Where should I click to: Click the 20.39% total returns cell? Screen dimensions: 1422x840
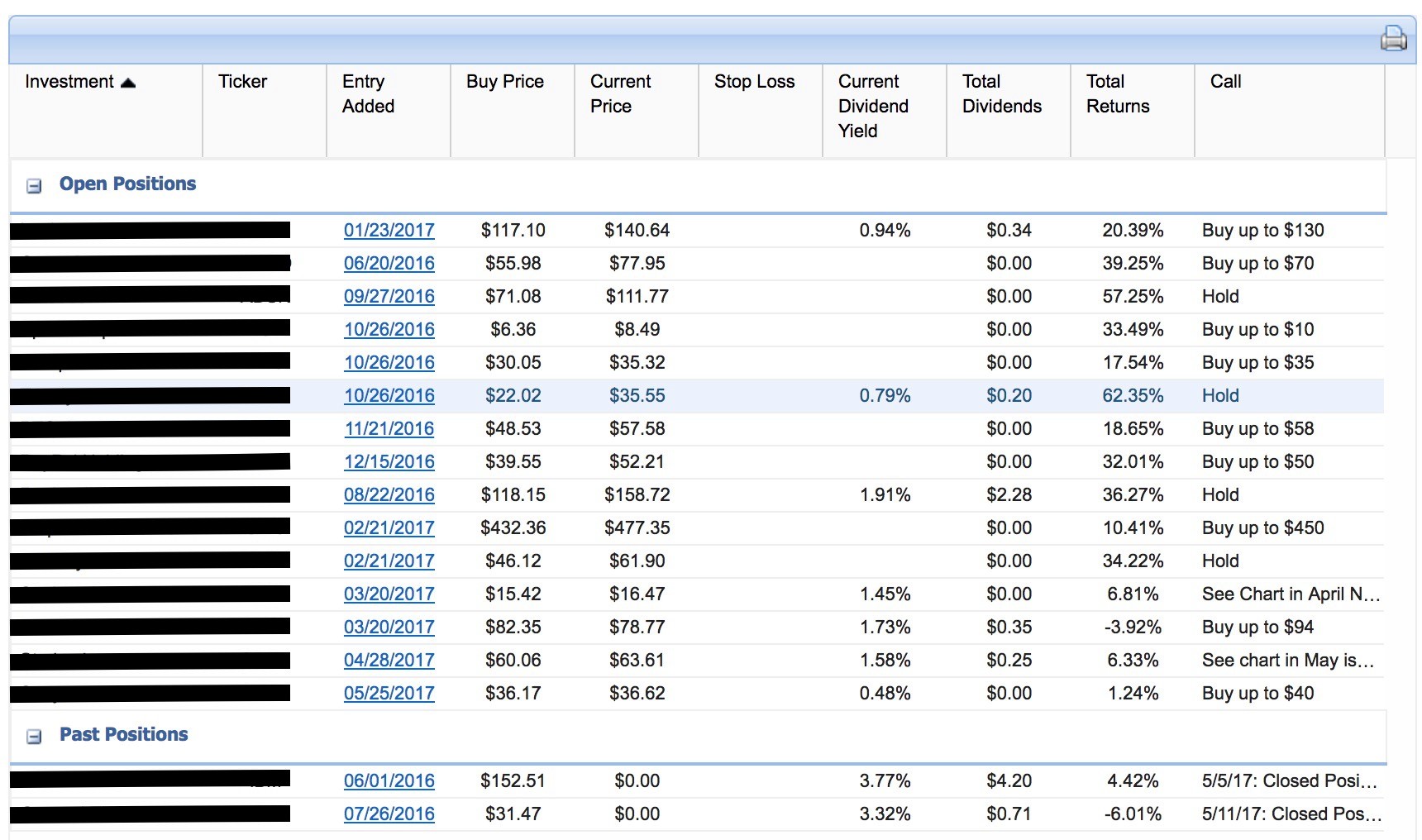pyautogui.click(x=1133, y=231)
